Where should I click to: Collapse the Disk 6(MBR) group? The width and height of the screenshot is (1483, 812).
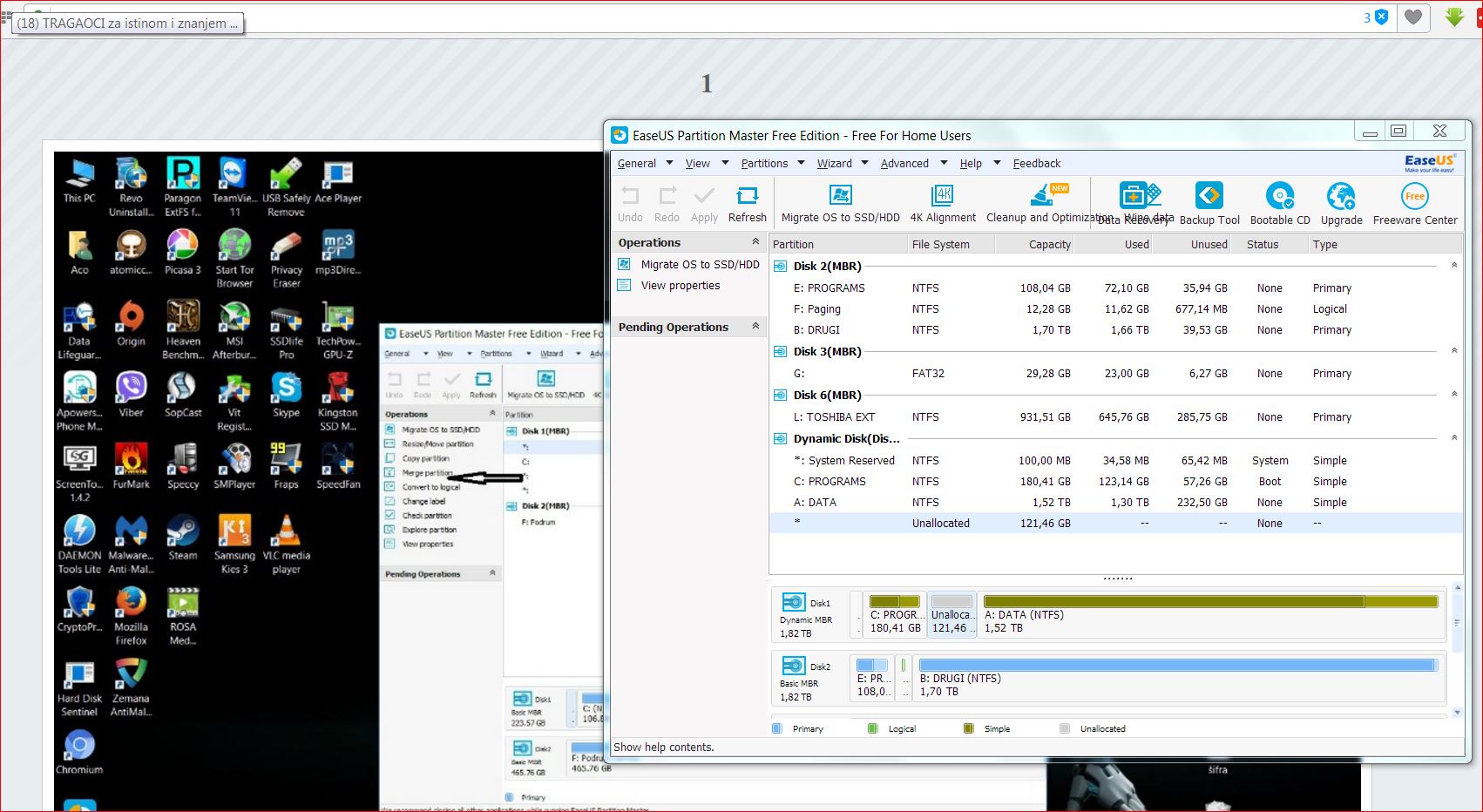pos(1453,394)
